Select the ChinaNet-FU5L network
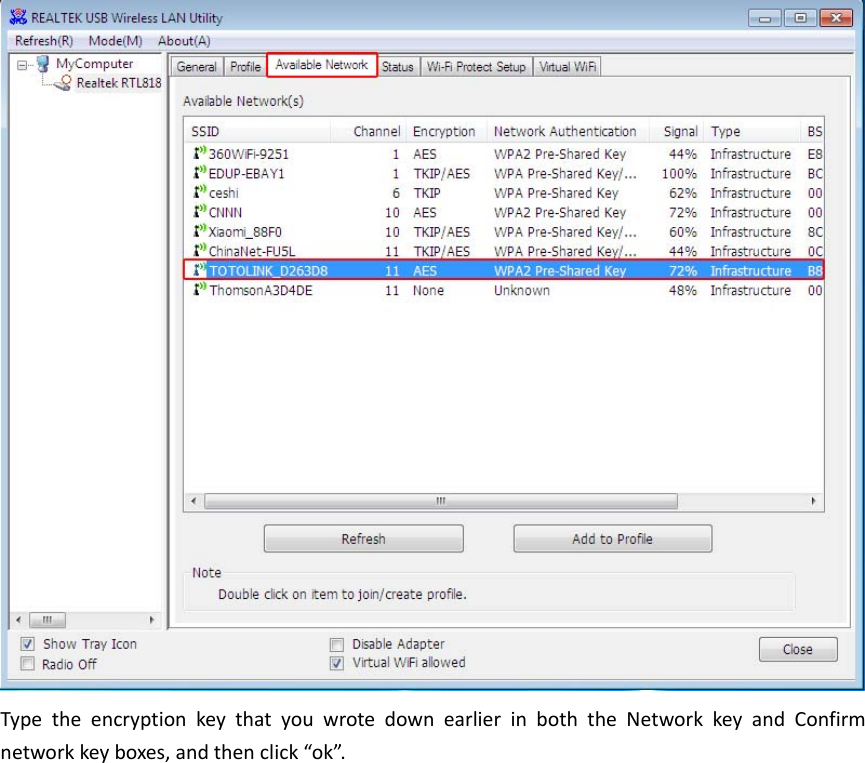Screen dimensions: 865x763 click(x=504, y=251)
